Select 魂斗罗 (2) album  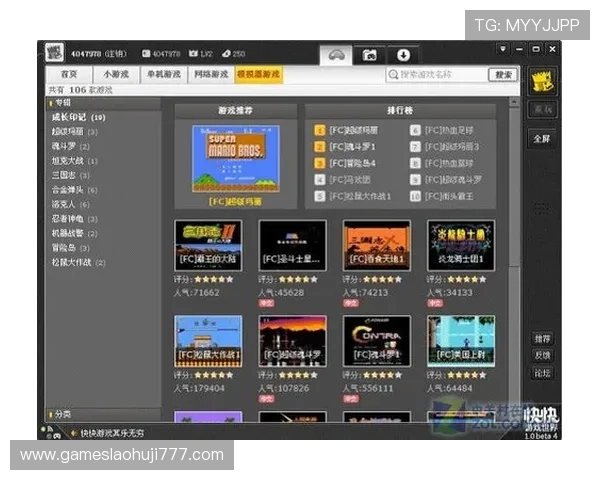click(71, 147)
